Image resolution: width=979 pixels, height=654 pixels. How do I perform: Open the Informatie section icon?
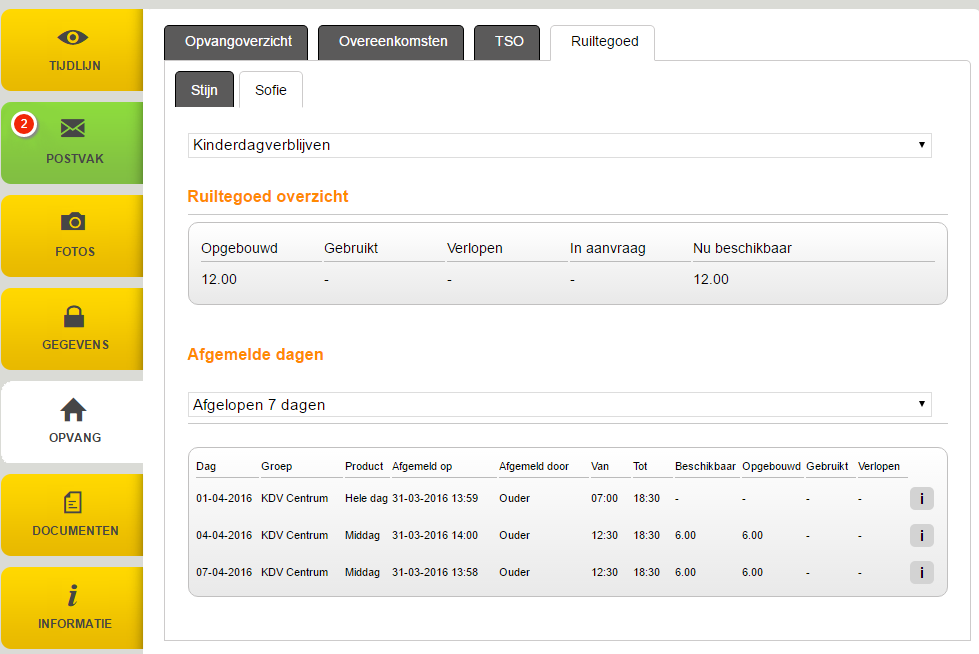pyautogui.click(x=73, y=596)
